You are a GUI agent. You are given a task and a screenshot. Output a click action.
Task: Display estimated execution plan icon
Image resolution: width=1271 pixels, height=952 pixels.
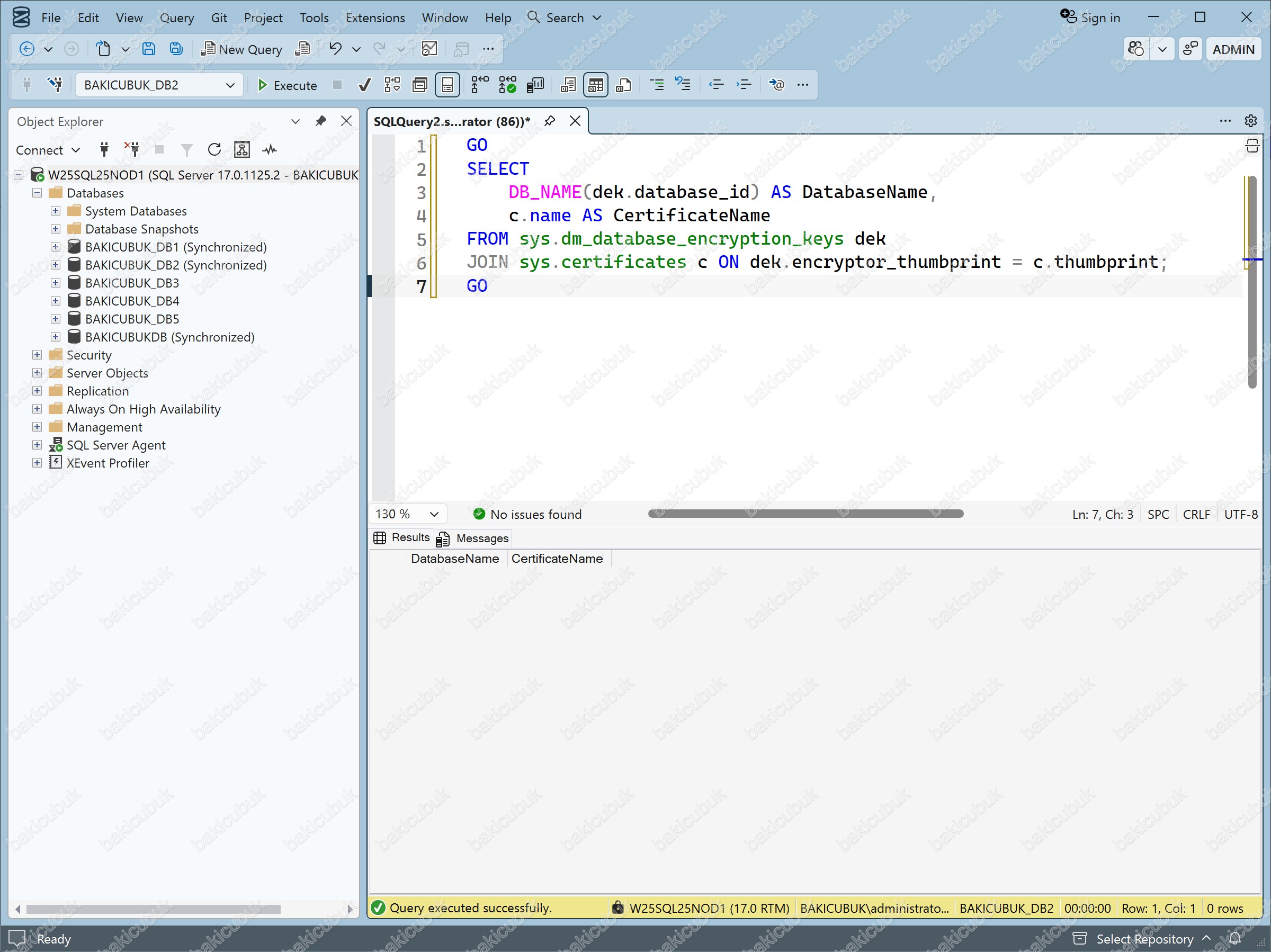pyautogui.click(x=392, y=85)
